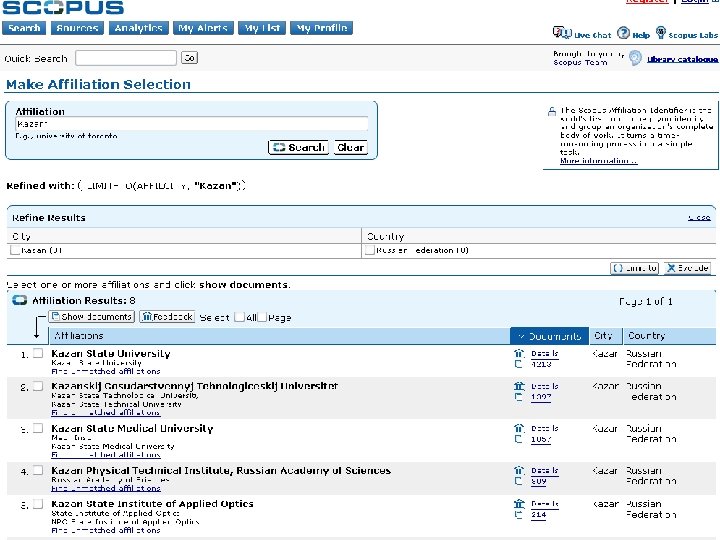Click details icon for Kazan Physical Technical Institute
The width and height of the screenshot is (720, 540).
tap(519, 470)
